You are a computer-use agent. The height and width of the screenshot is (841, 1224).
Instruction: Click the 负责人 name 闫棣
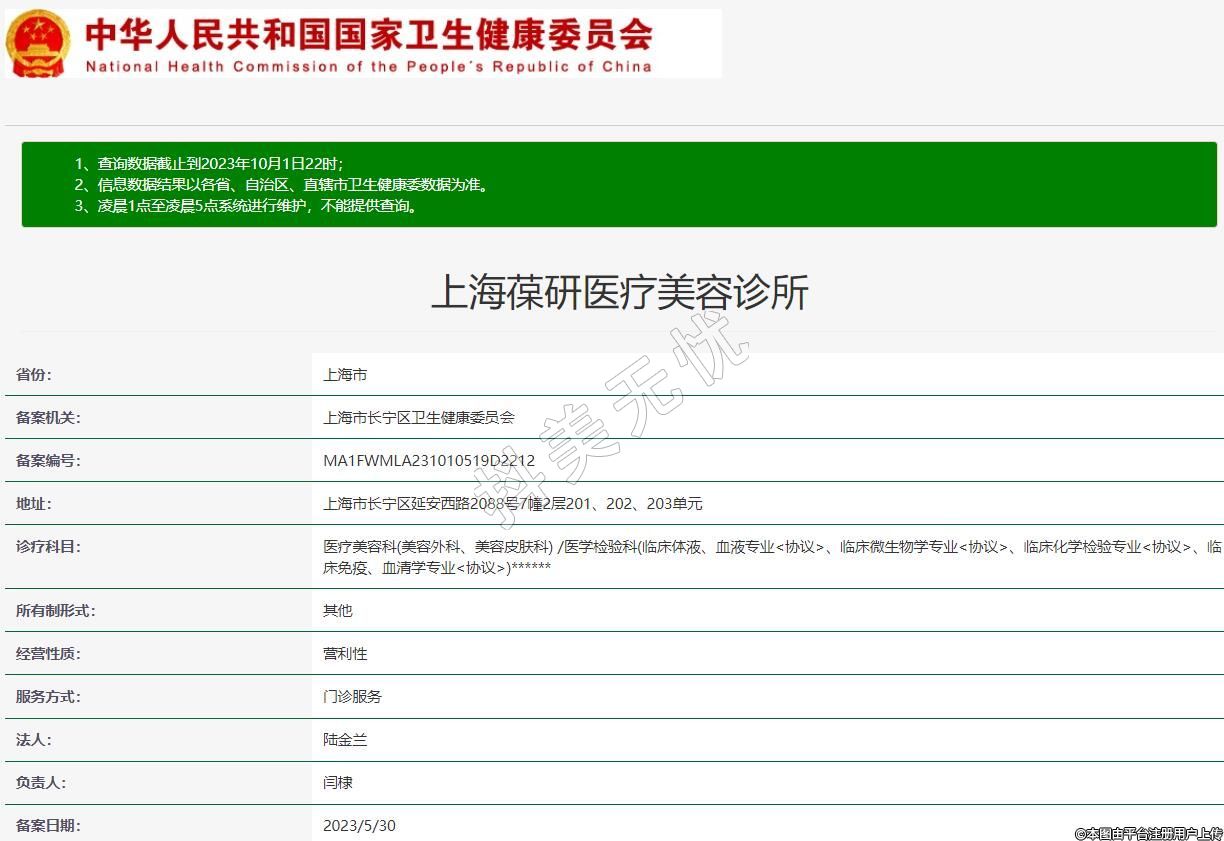(x=337, y=783)
